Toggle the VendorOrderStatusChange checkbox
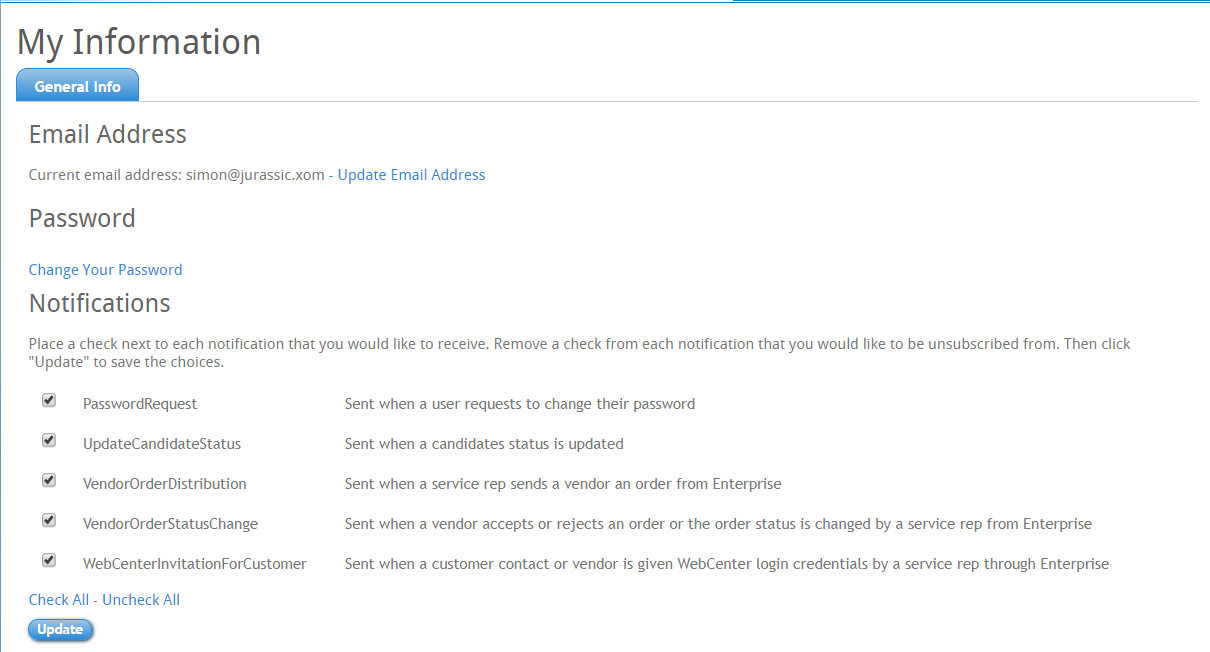The width and height of the screenshot is (1210, 652). point(49,521)
